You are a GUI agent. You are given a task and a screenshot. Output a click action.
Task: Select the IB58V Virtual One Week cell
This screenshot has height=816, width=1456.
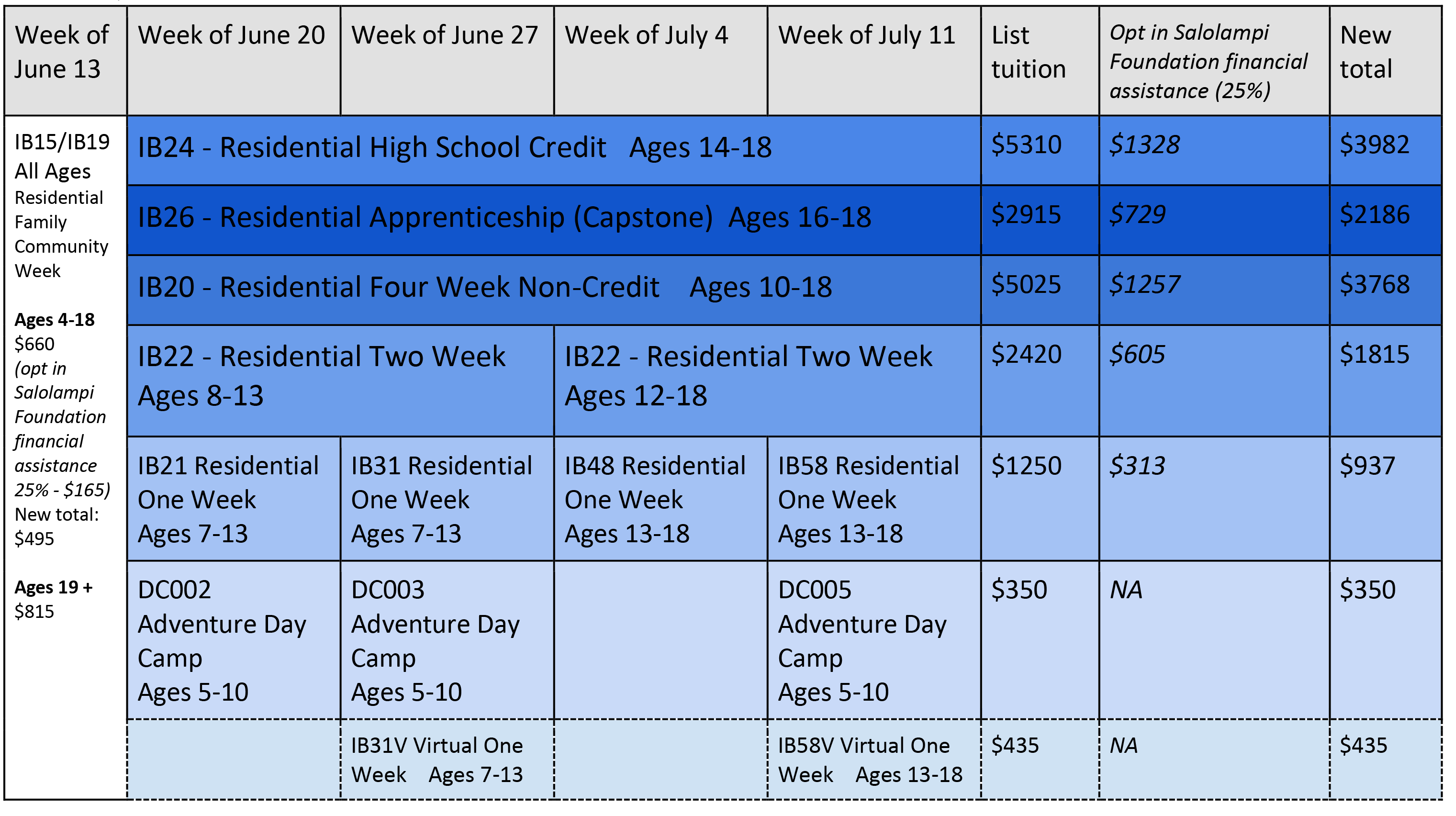point(870,760)
